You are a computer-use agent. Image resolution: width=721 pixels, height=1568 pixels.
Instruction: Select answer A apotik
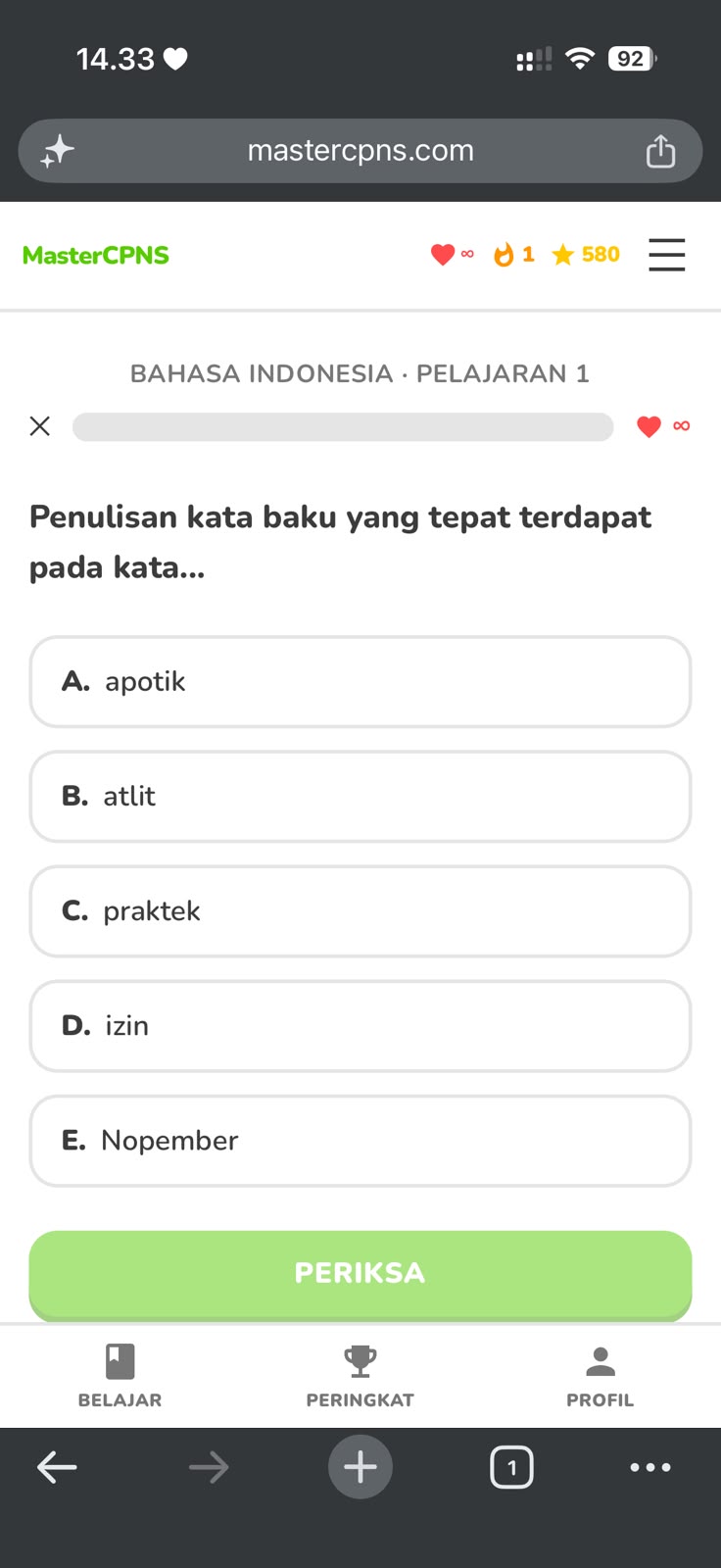pos(360,682)
